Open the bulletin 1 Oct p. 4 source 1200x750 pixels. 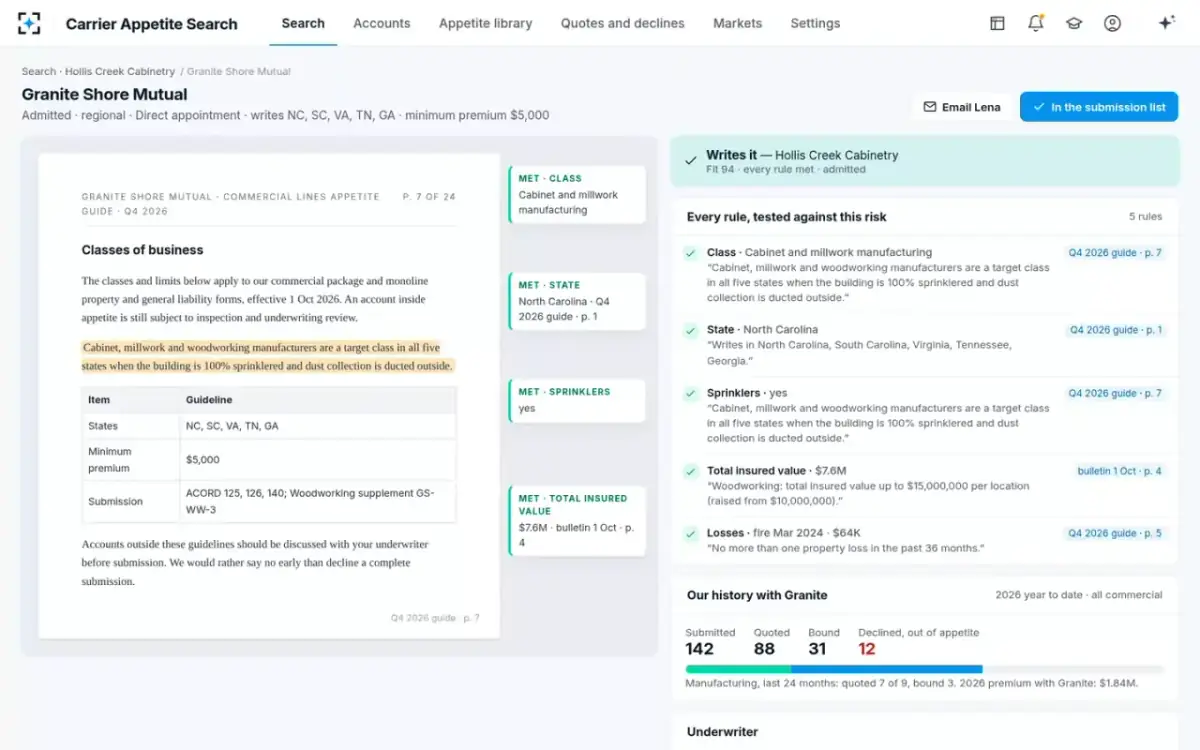pos(1119,471)
